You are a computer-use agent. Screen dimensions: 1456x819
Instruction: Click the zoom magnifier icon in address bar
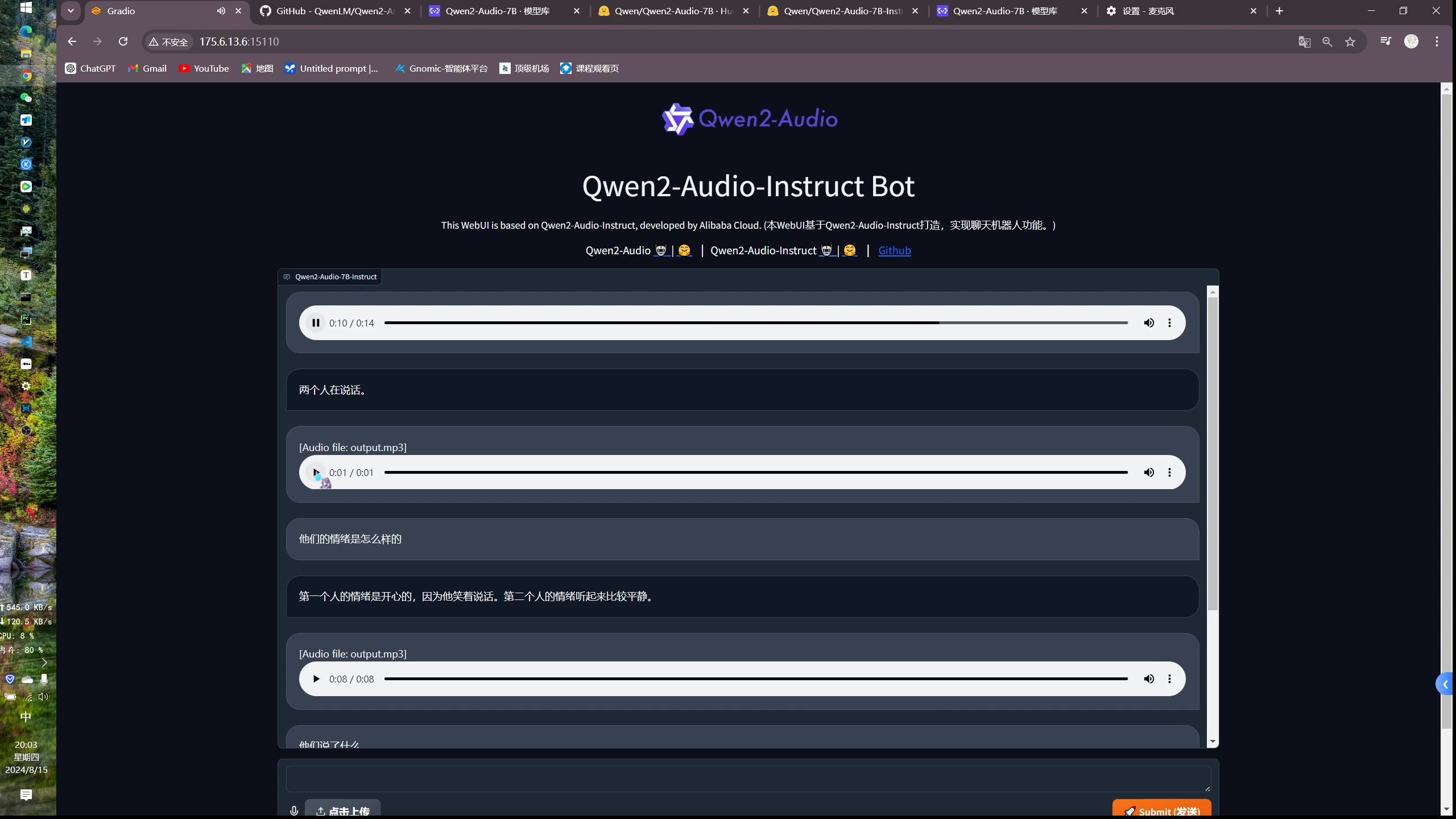point(1327,42)
